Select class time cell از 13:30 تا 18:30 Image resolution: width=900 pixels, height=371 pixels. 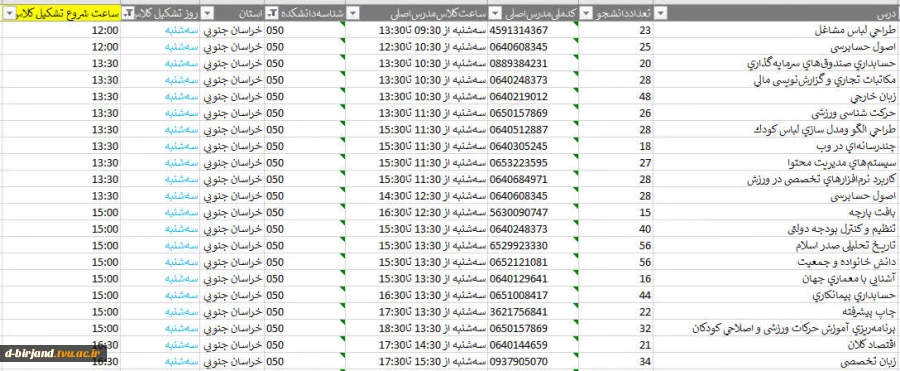pyautogui.click(x=417, y=329)
